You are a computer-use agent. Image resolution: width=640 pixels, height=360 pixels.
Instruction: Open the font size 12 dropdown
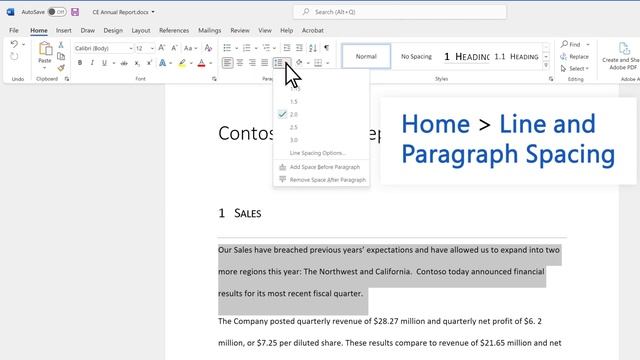pyautogui.click(x=152, y=49)
